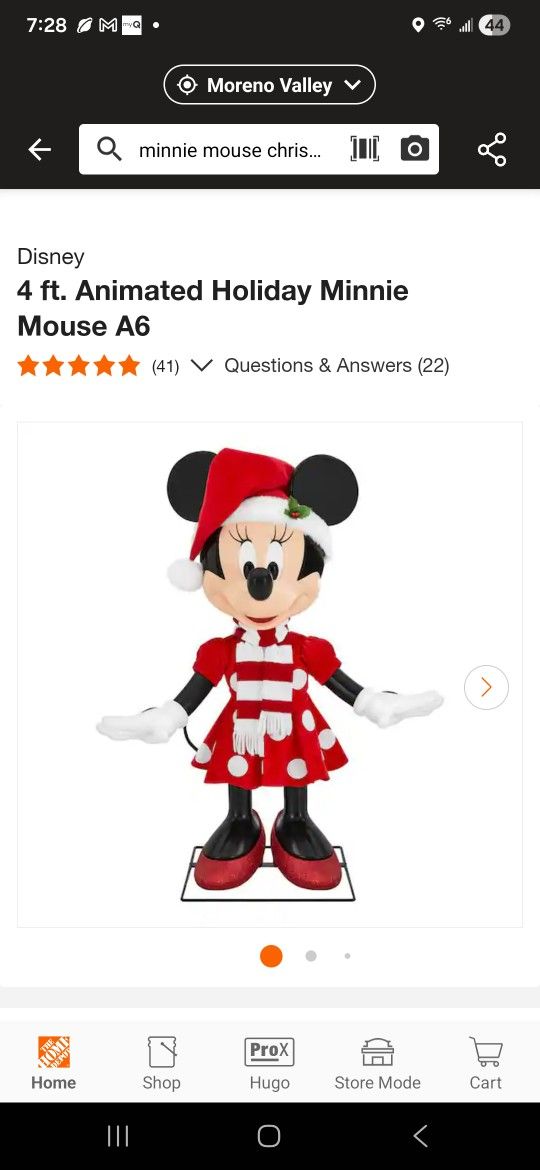Open ProX Hugo tab
Viewport: 540px width, 1170px height.
tap(269, 1063)
